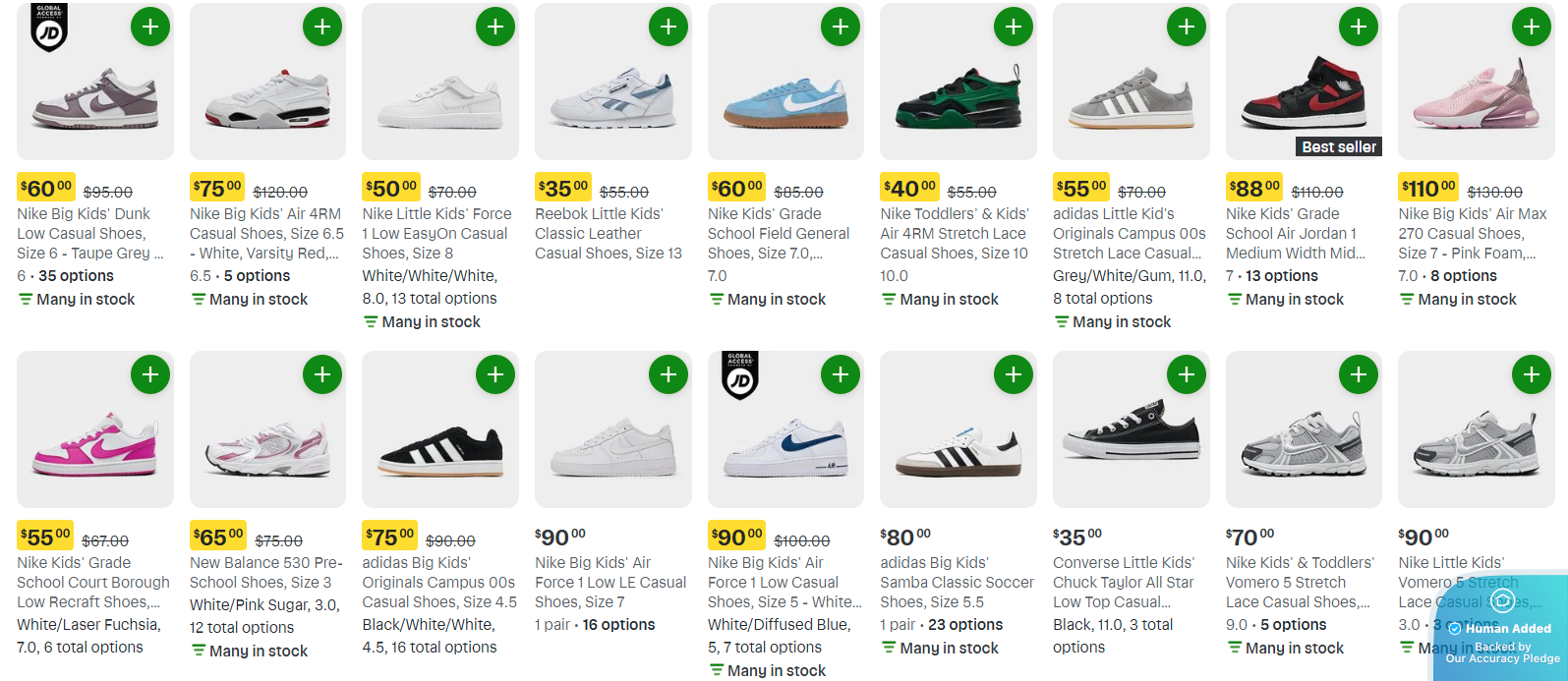This screenshot has width=1568, height=681.
Task: View the silver Vomero 5 $70 shoe image
Action: coord(1304,447)
